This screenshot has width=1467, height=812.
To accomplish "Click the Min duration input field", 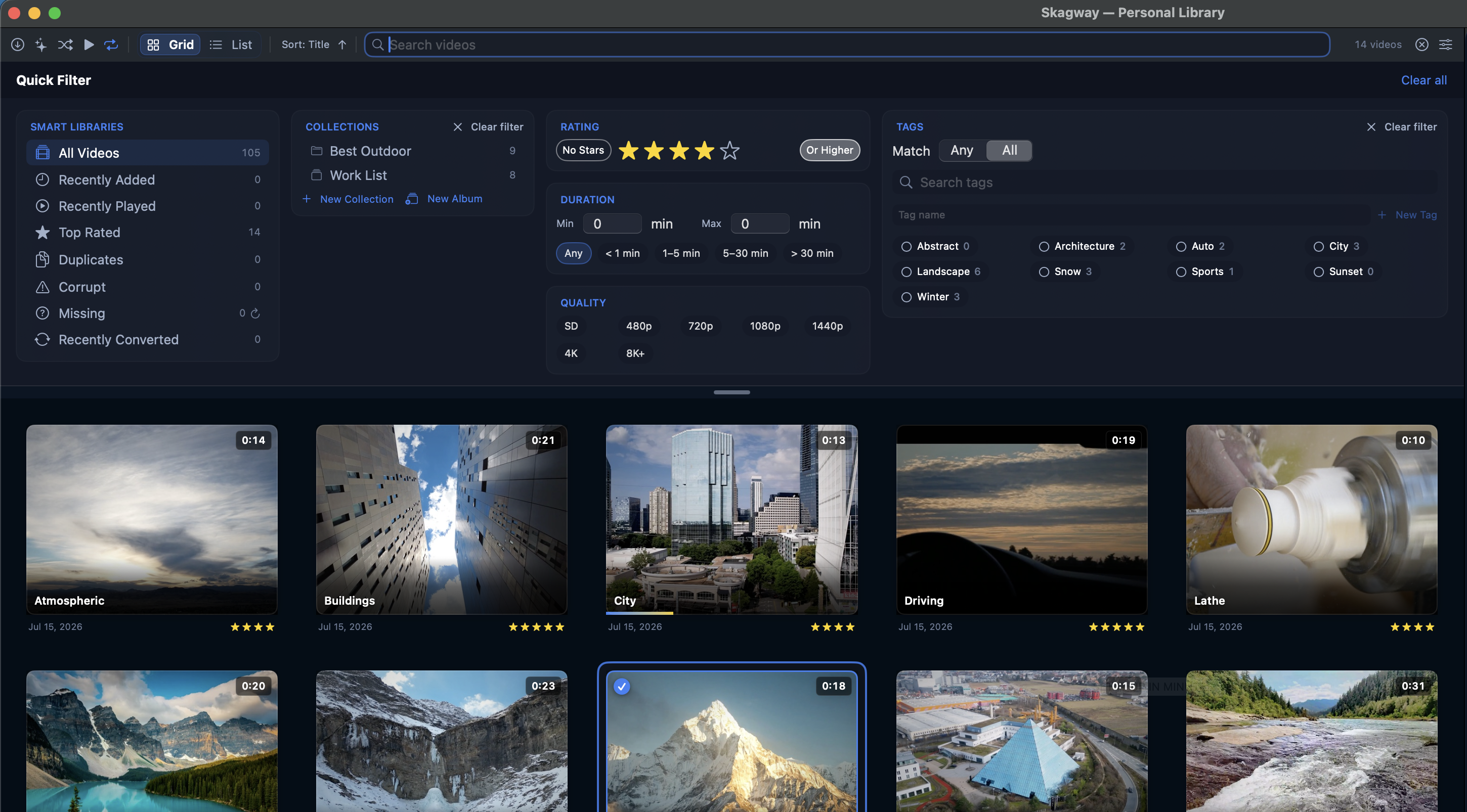I will [x=612, y=223].
